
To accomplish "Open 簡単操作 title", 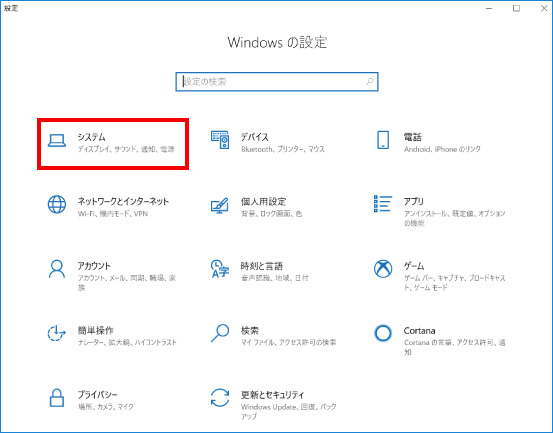I will point(96,330).
